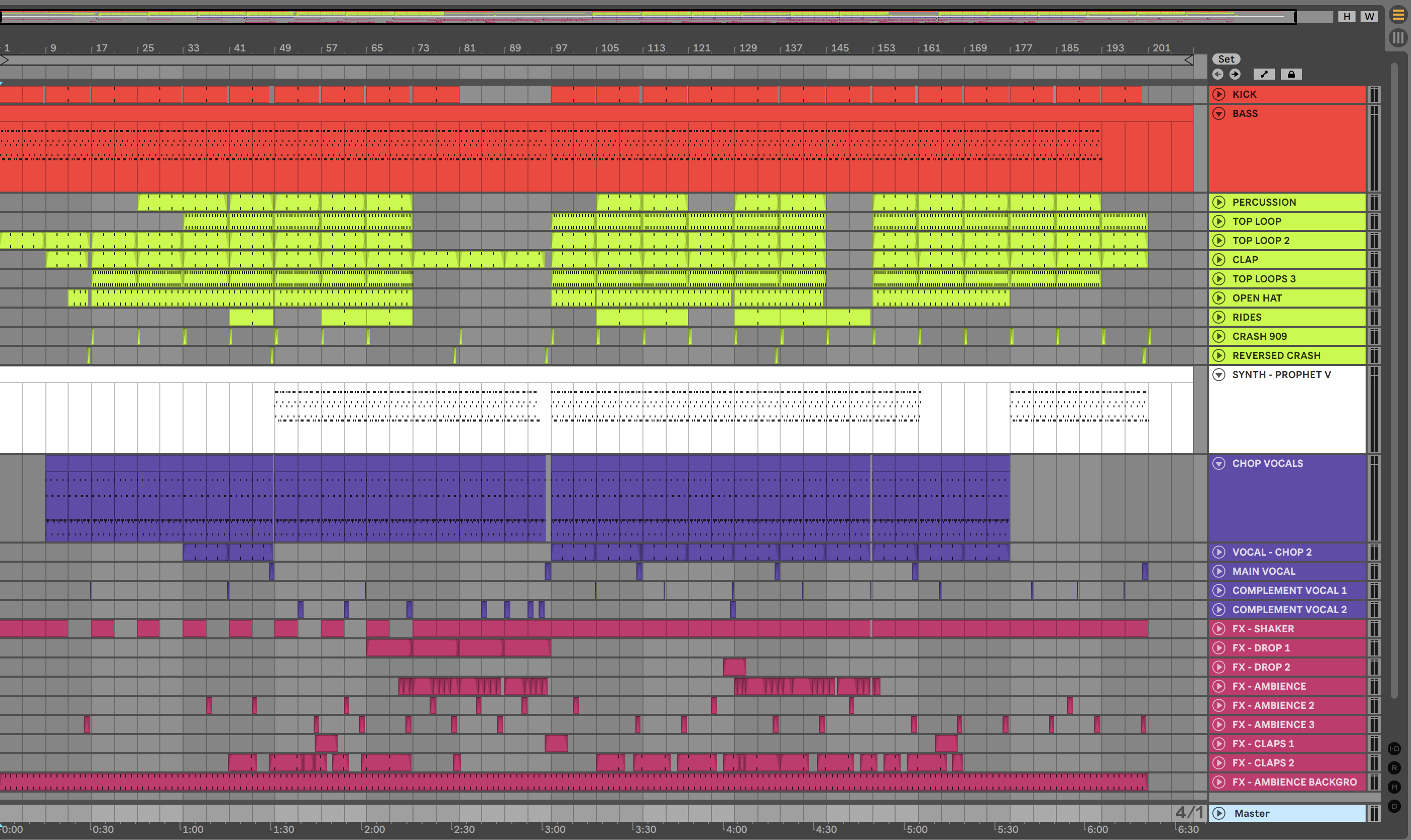1411x840 pixels.
Task: Collapse the BASS track with its triangle
Action: click(x=1219, y=113)
